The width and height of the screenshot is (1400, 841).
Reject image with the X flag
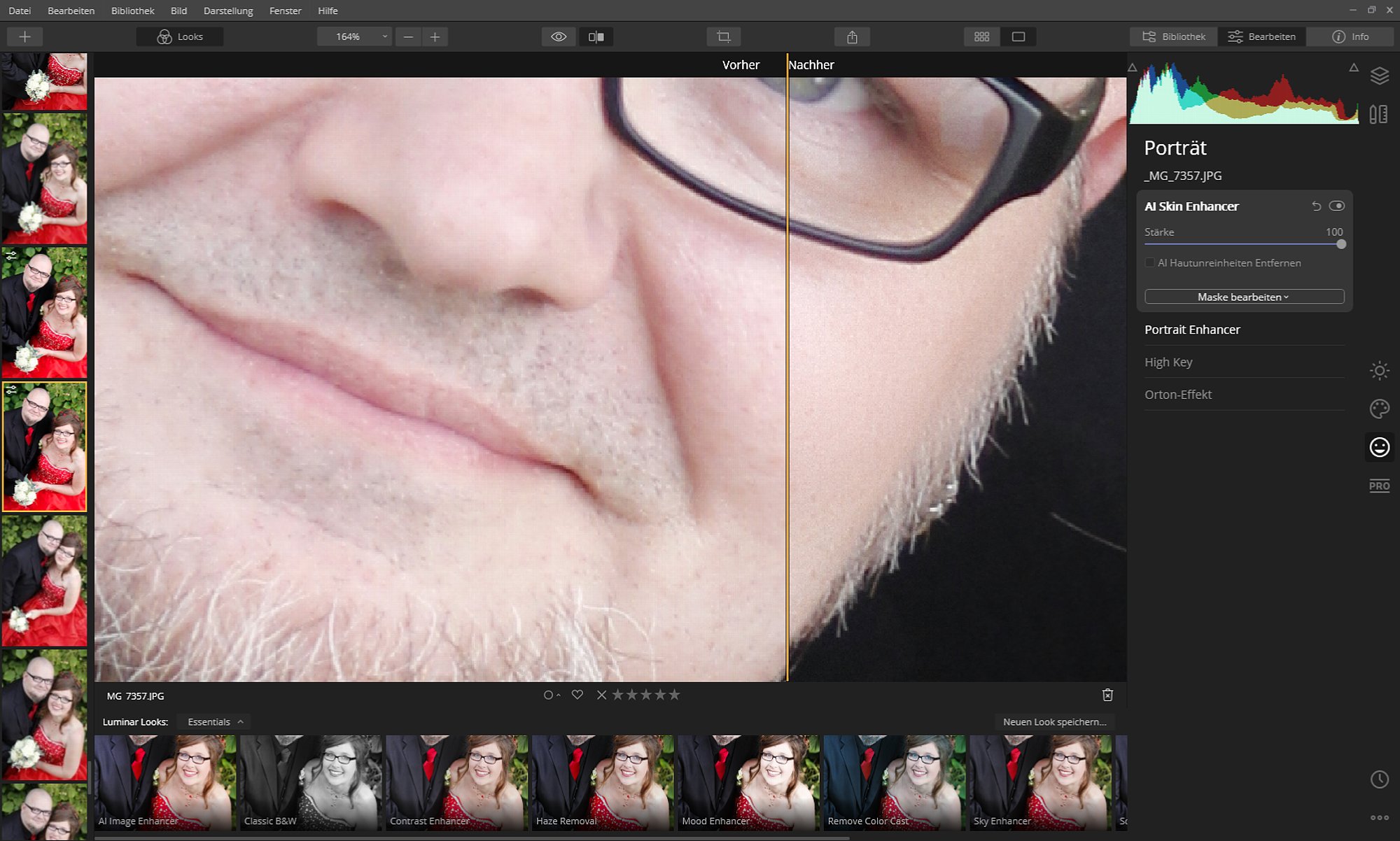click(601, 695)
